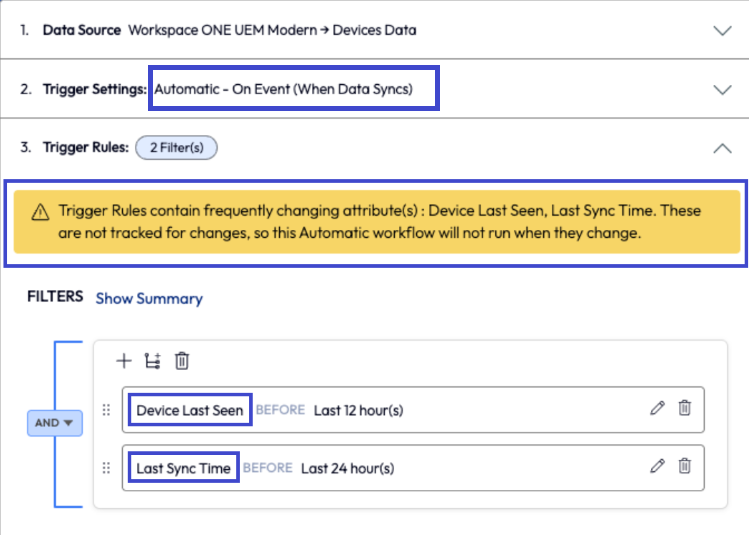Delete the filter group trash icon

coord(182,361)
